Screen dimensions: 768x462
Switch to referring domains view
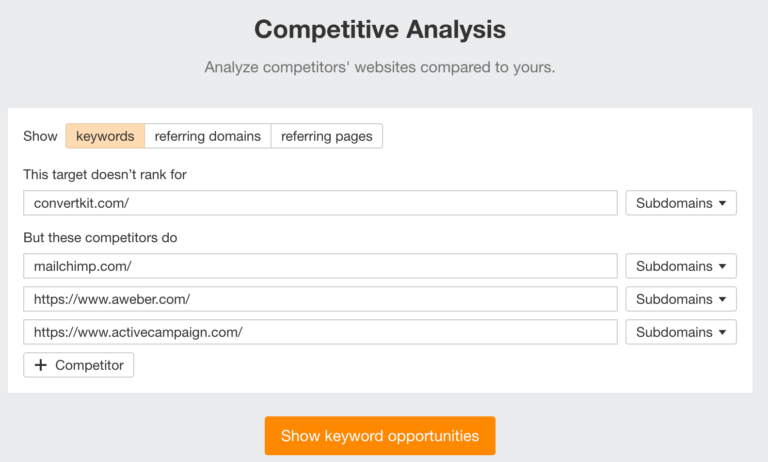pos(208,136)
